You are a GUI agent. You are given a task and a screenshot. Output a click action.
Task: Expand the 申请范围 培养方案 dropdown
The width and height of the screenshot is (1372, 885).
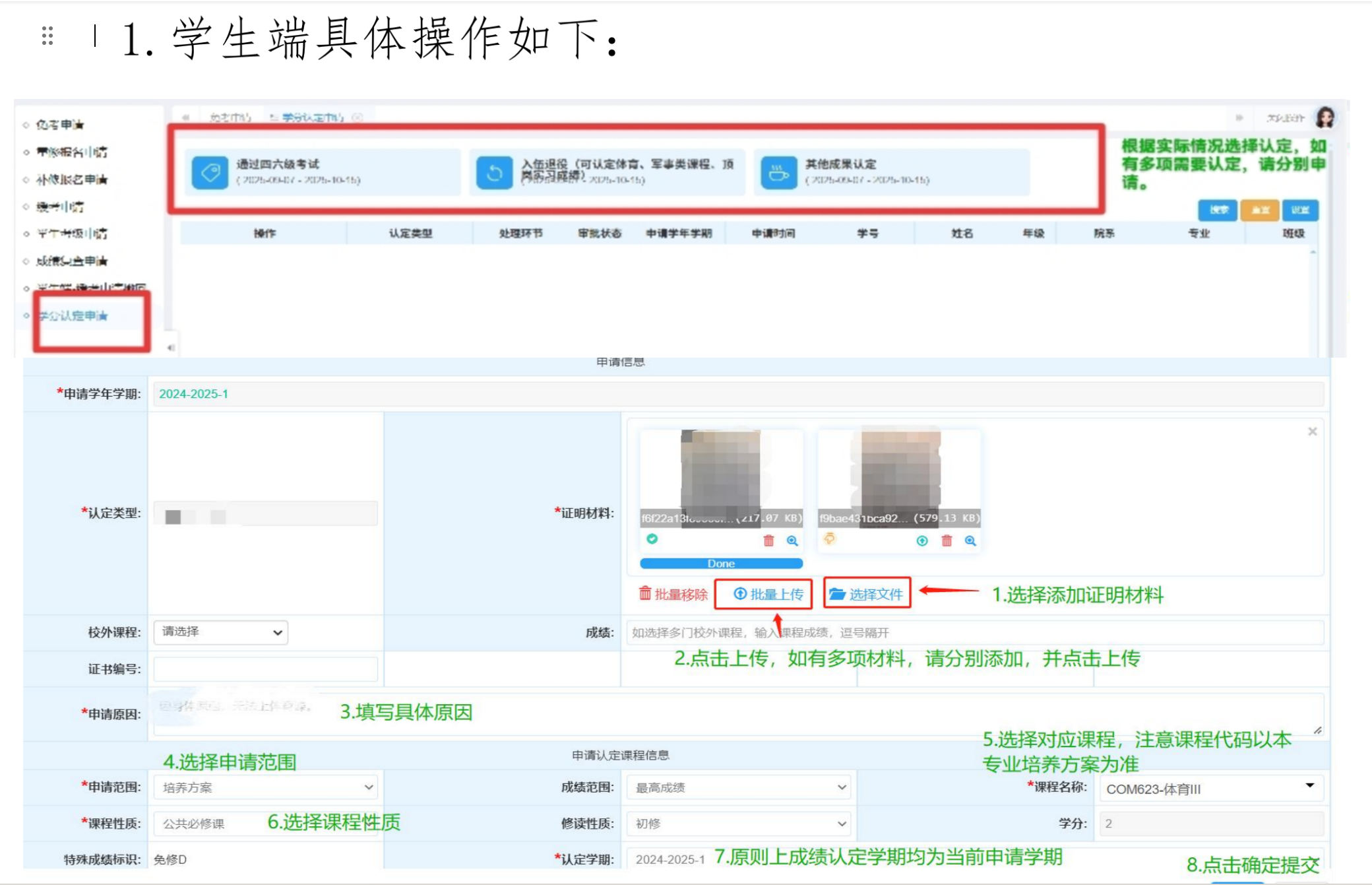(x=266, y=787)
